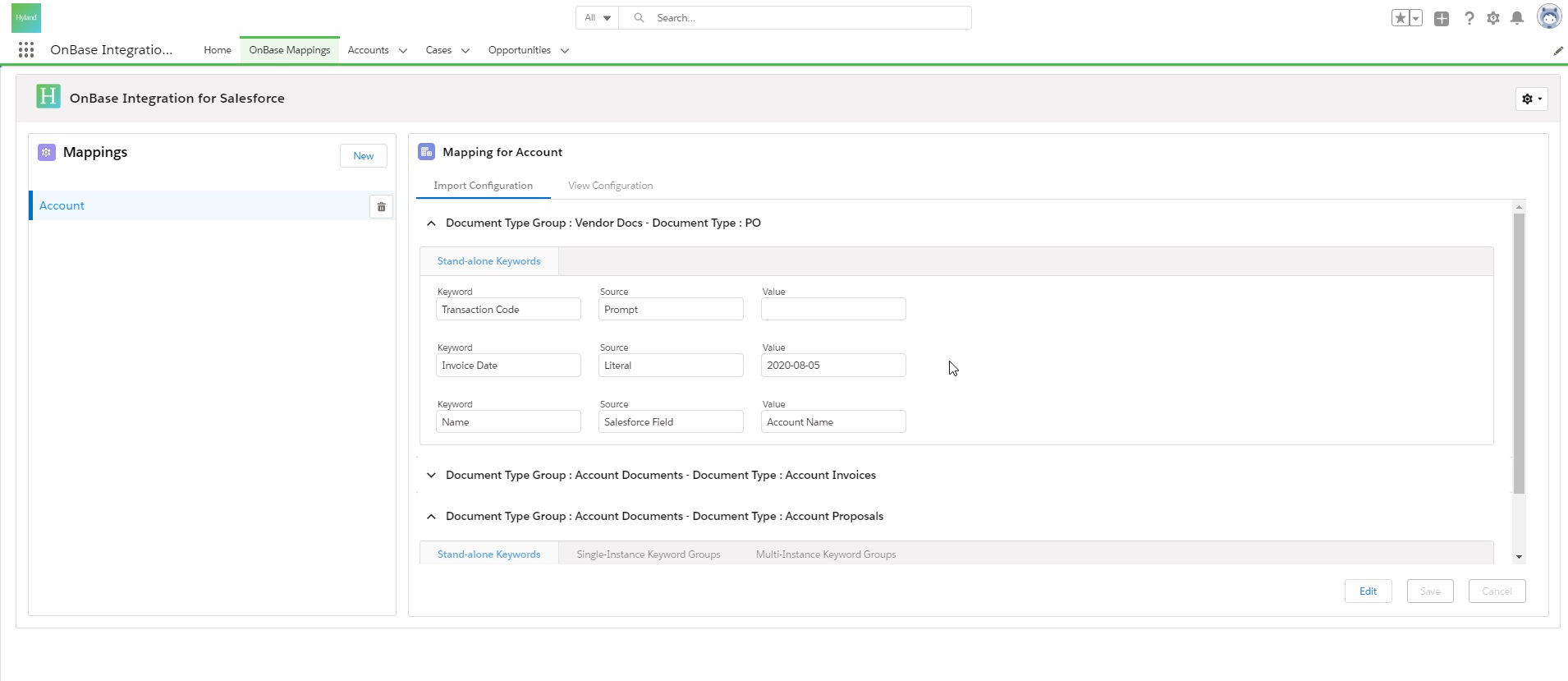Click the New mapping button
Viewport: 1568px width, 681px height.
[363, 156]
